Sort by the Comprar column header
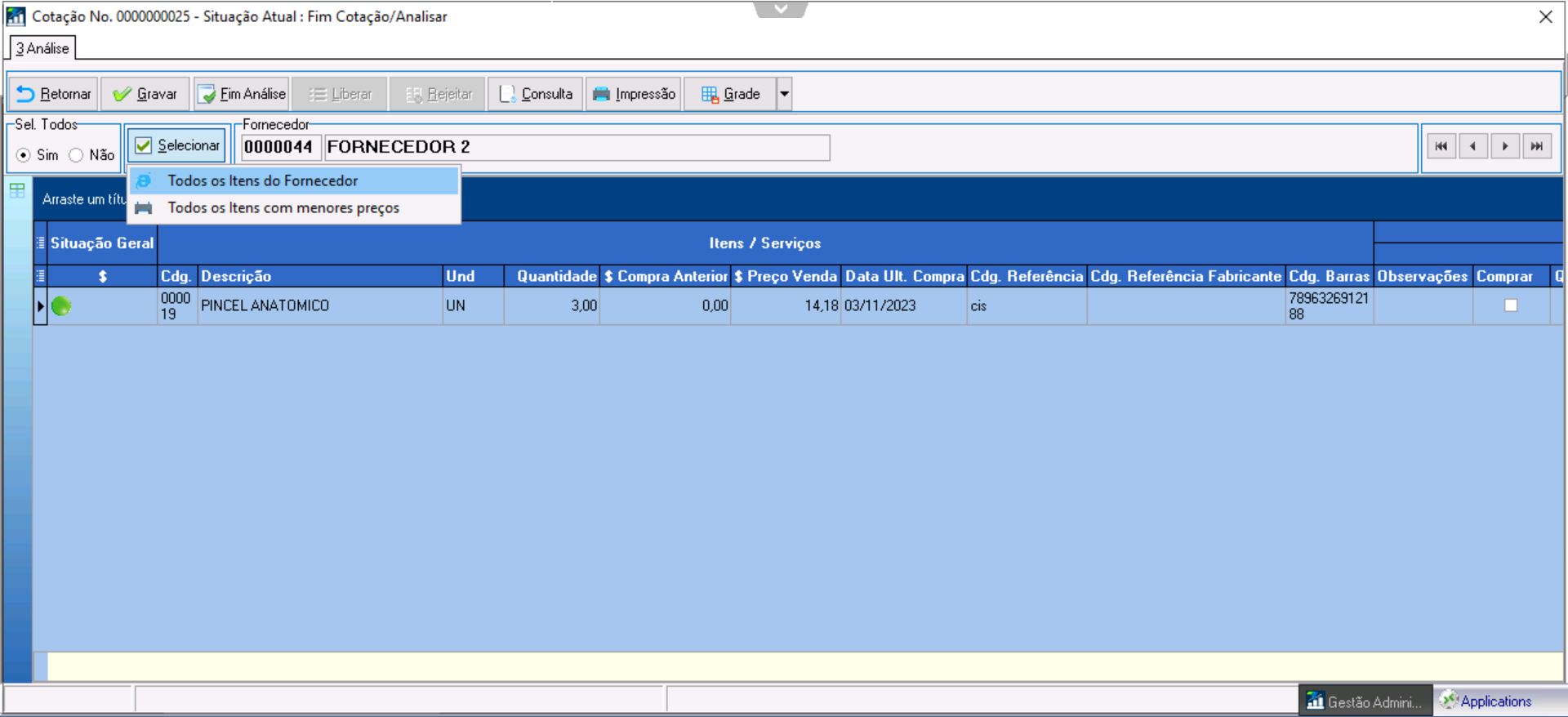The height and width of the screenshot is (717, 1568). point(1511,276)
